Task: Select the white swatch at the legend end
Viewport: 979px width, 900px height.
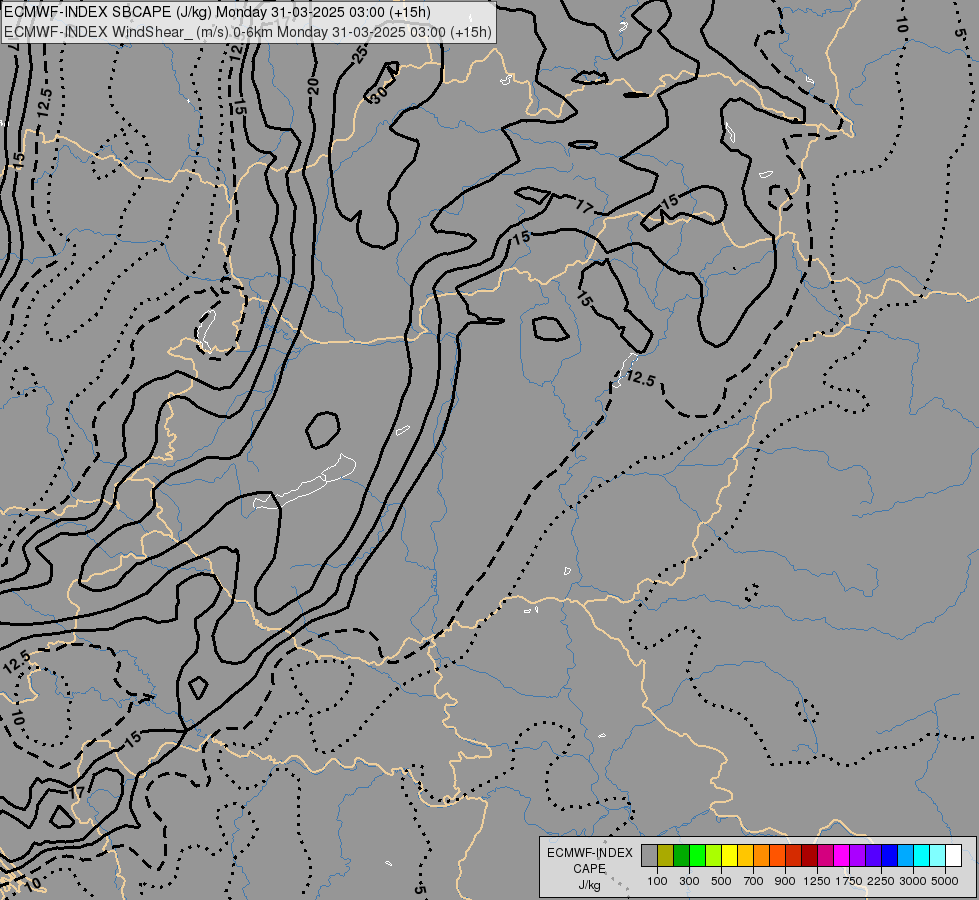Action: (x=953, y=855)
